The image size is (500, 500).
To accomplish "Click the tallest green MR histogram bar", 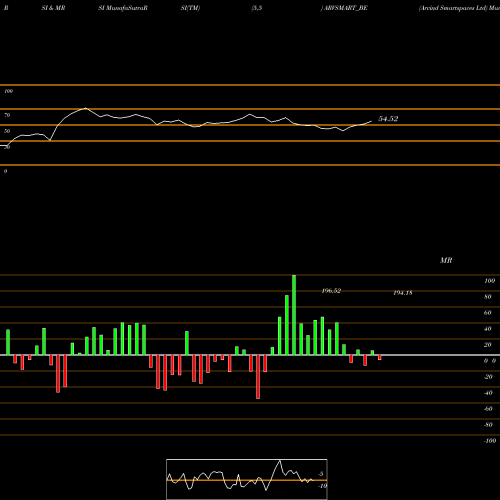I will 294,315.
